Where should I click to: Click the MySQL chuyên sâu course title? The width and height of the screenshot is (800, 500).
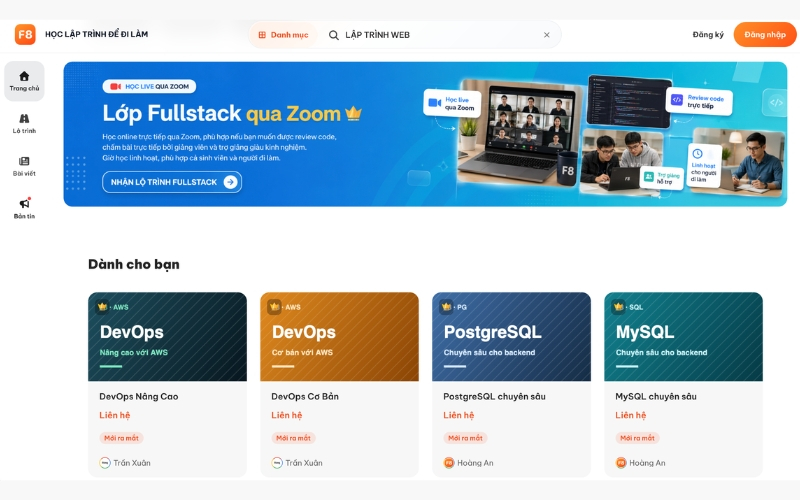point(656,396)
